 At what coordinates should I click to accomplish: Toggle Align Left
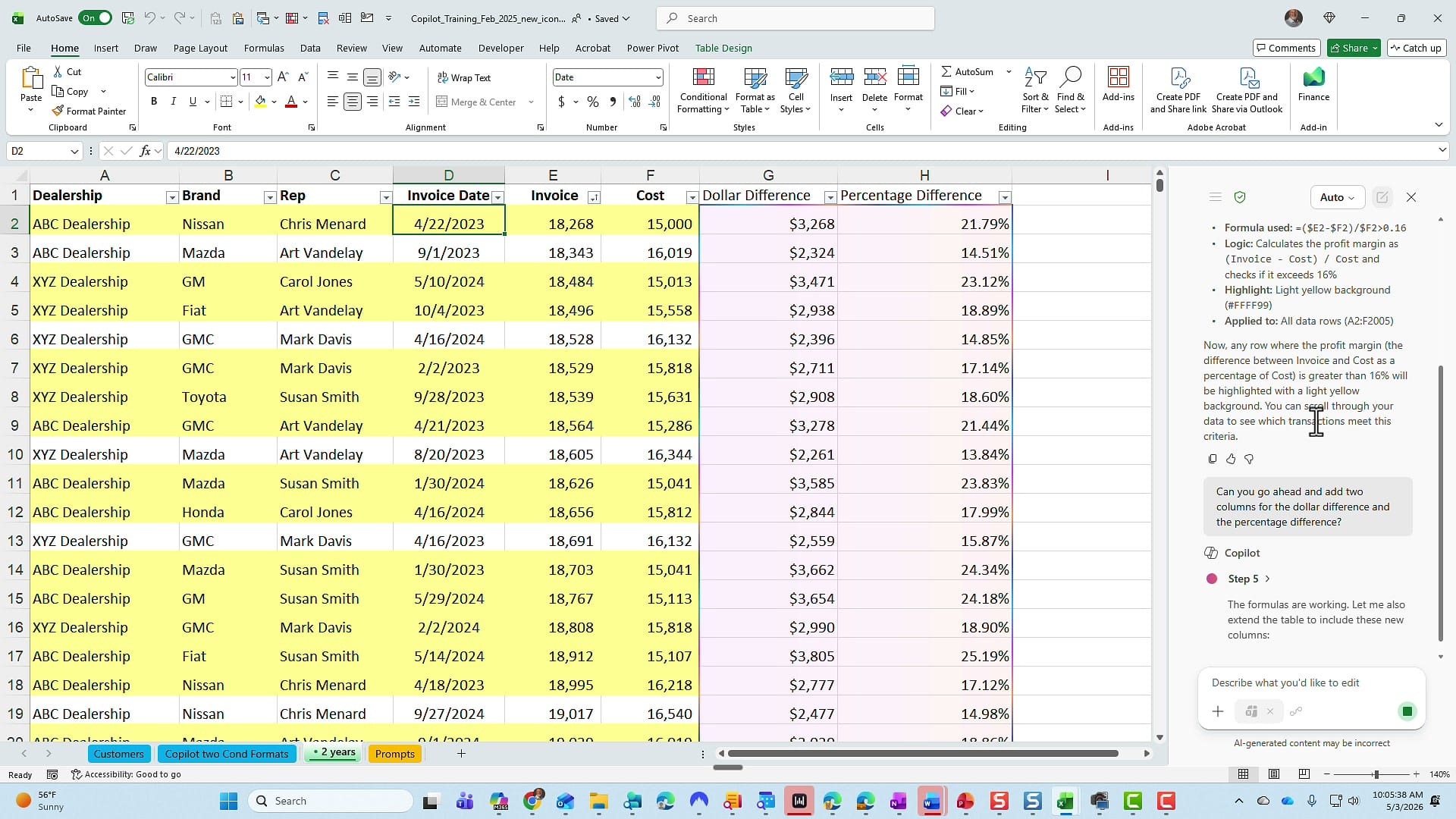point(332,102)
